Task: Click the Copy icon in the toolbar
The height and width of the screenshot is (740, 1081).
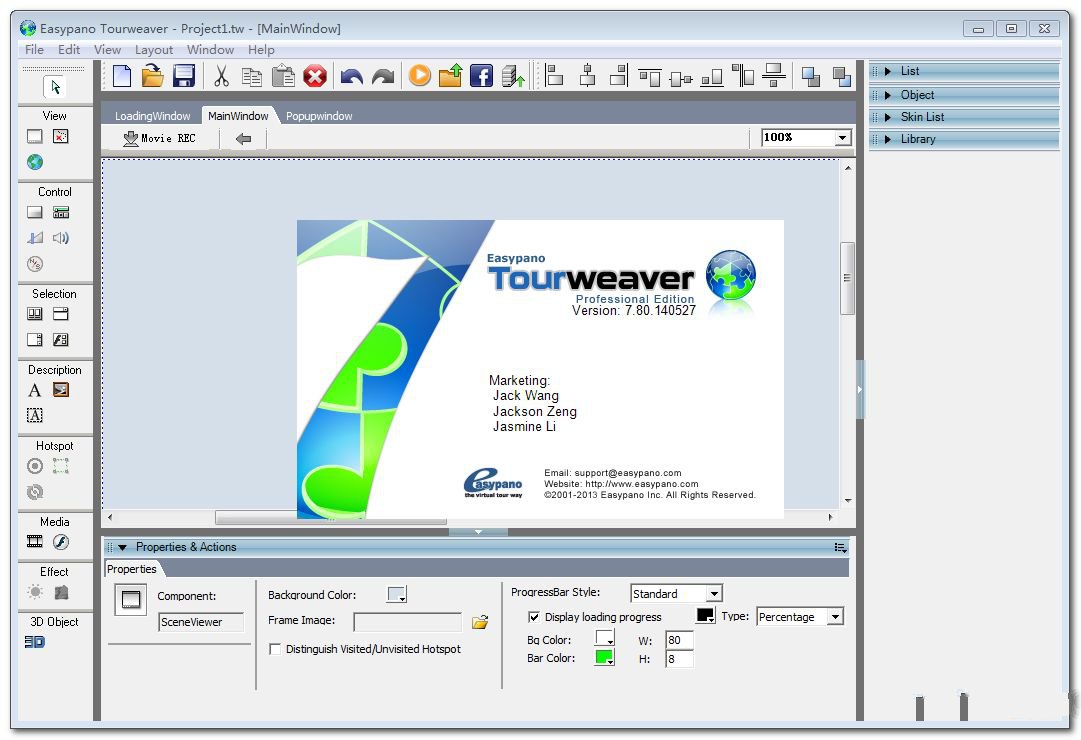Action: [252, 77]
